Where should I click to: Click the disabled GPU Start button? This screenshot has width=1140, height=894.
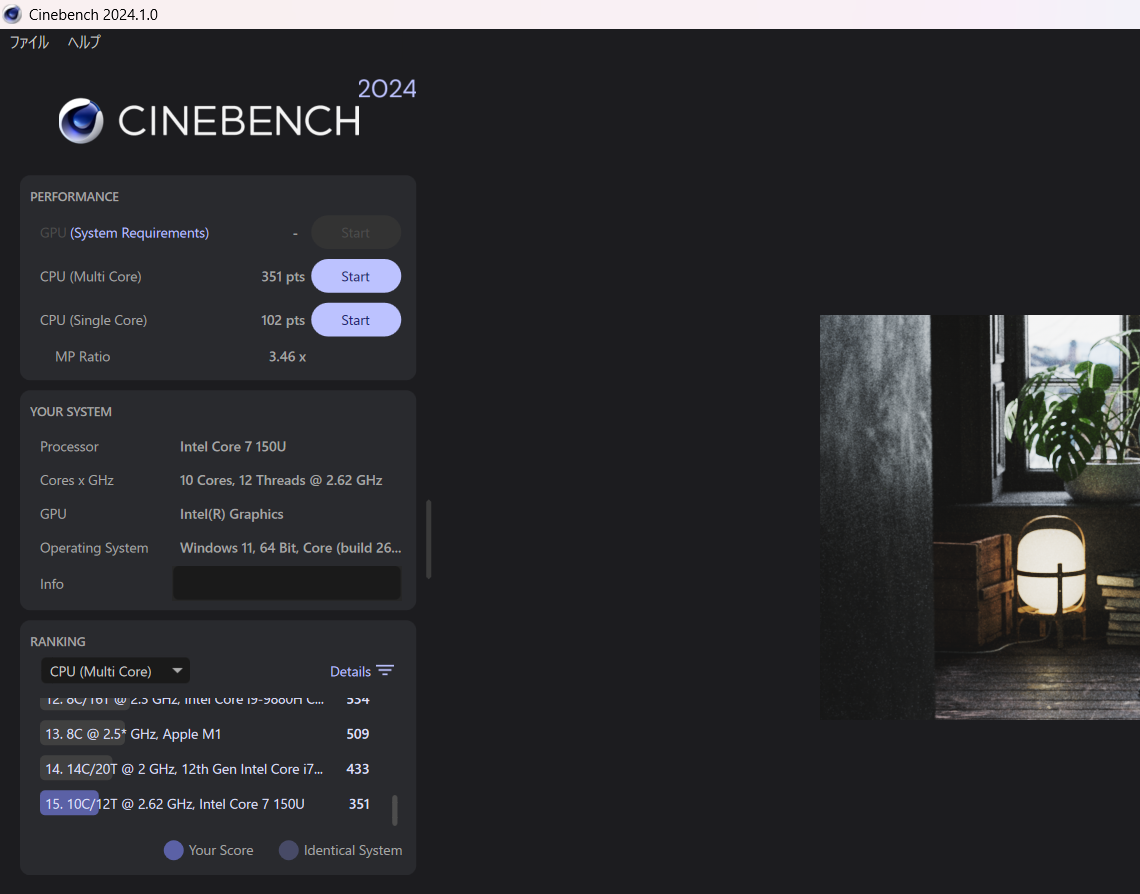point(356,233)
